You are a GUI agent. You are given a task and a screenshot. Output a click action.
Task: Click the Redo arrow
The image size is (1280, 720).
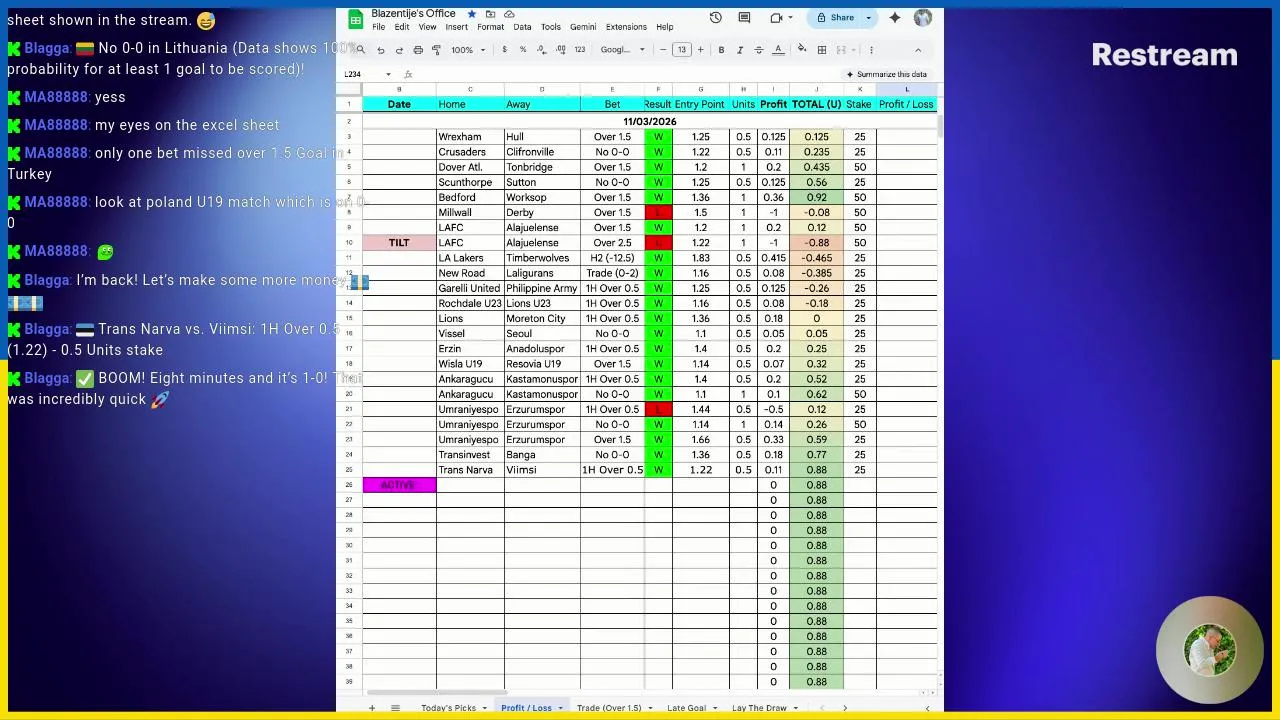coord(399,50)
